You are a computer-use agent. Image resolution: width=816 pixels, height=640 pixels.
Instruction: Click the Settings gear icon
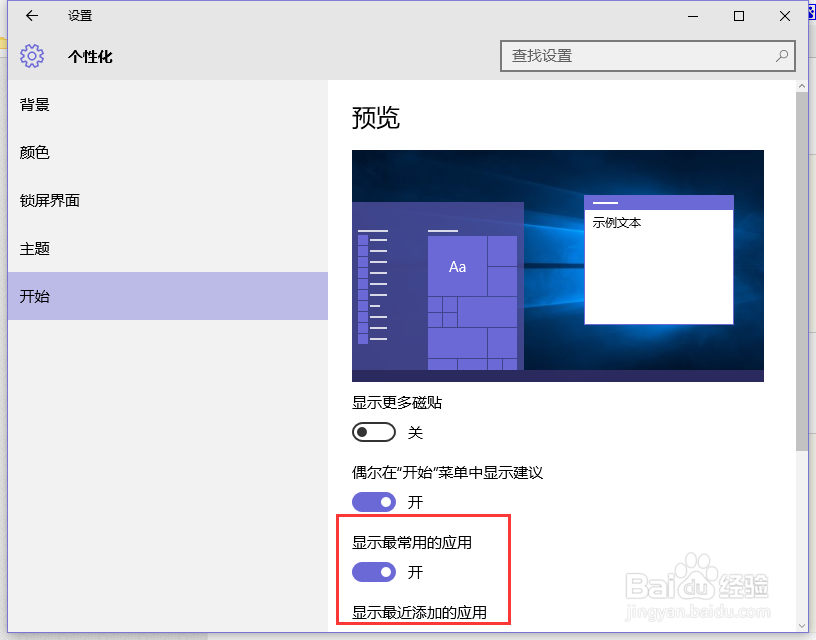tap(32, 56)
